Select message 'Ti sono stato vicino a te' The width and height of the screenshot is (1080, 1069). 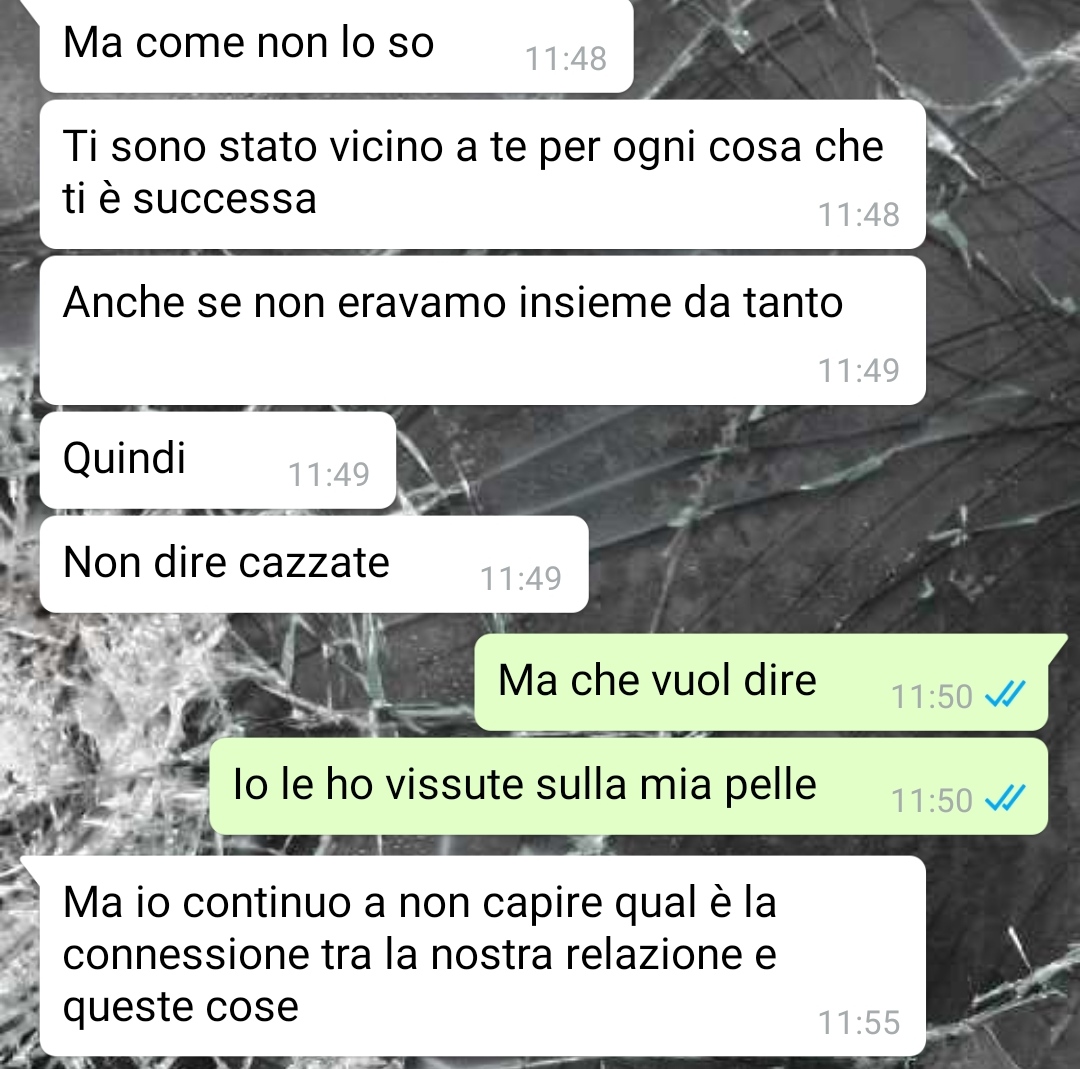pos(482,174)
